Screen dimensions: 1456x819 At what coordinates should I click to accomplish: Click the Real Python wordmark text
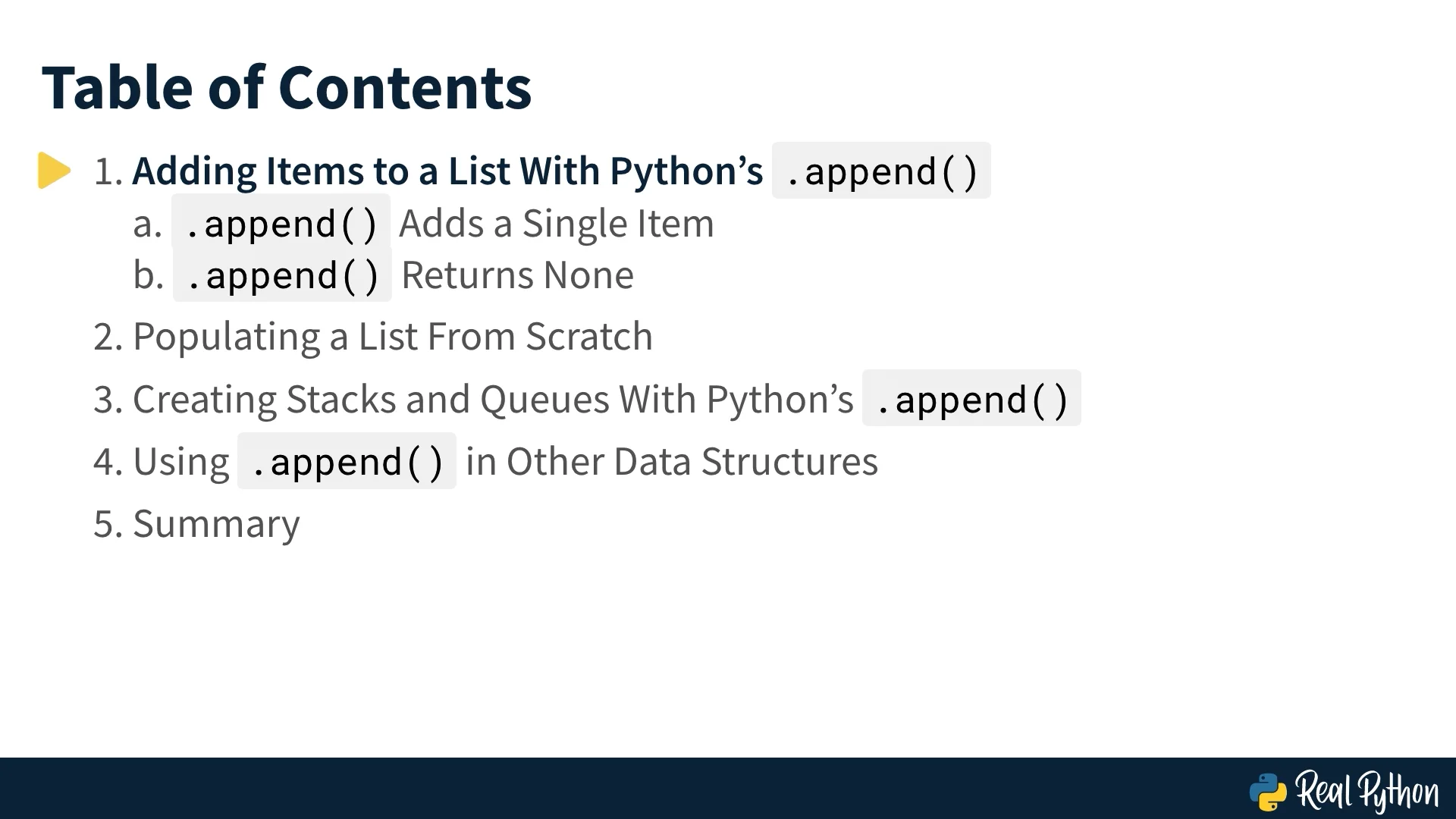pos(1367,792)
